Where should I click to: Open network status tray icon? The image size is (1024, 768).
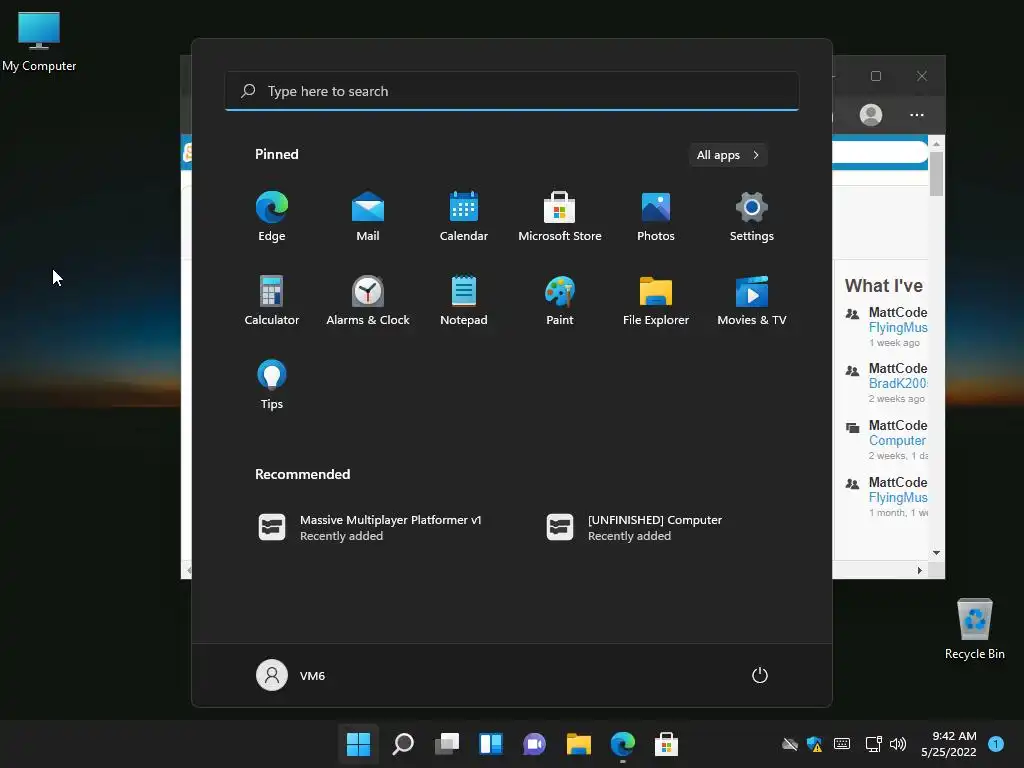[x=873, y=744]
